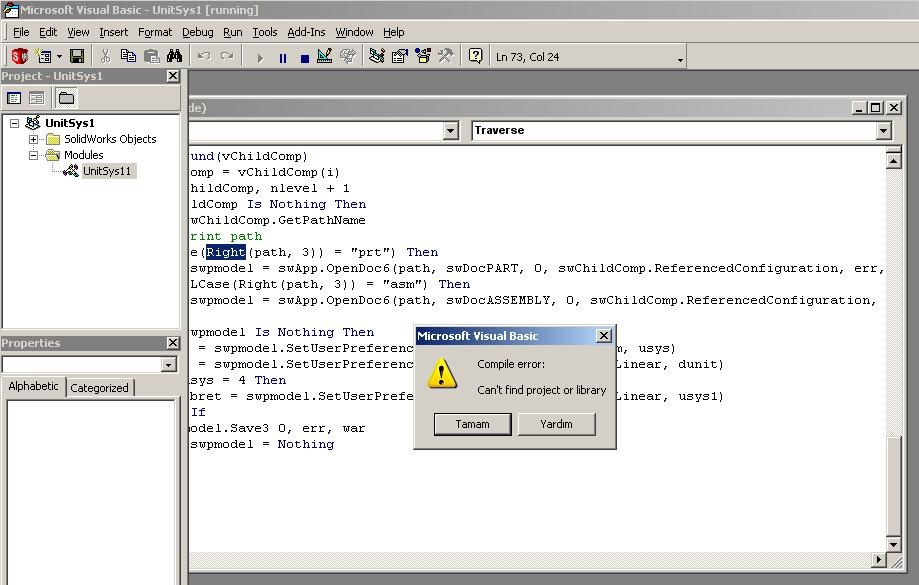This screenshot has width=919, height=585.
Task: Select the UnitSys11 module
Action: point(107,171)
